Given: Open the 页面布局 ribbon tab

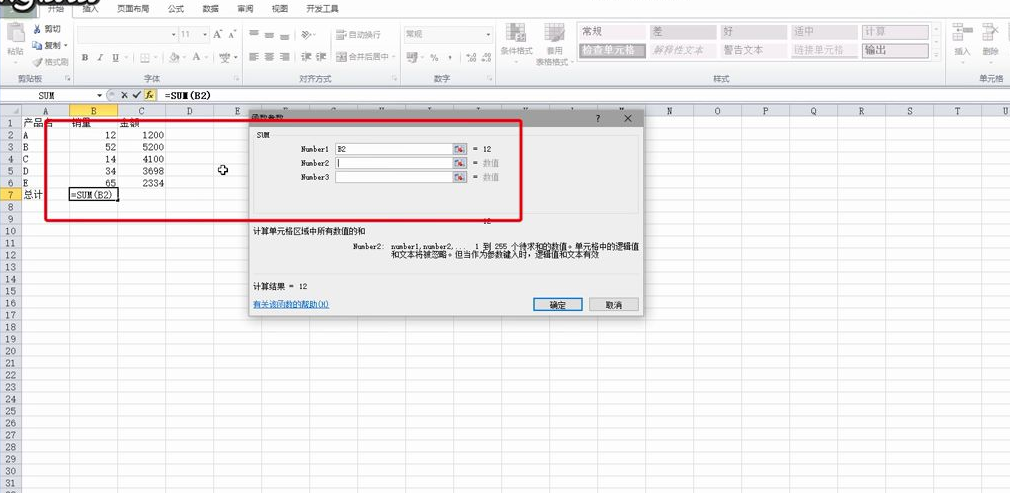Looking at the screenshot, I should pyautogui.click(x=133, y=8).
